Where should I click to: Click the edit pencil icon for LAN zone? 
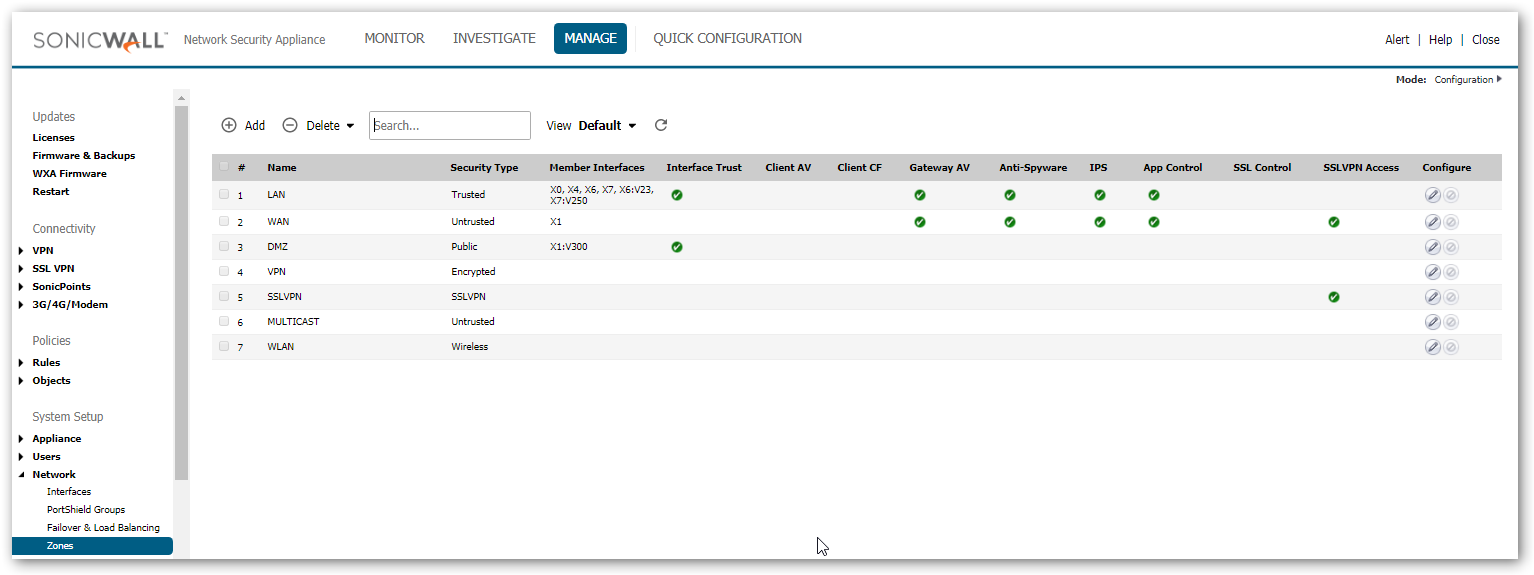click(1432, 195)
